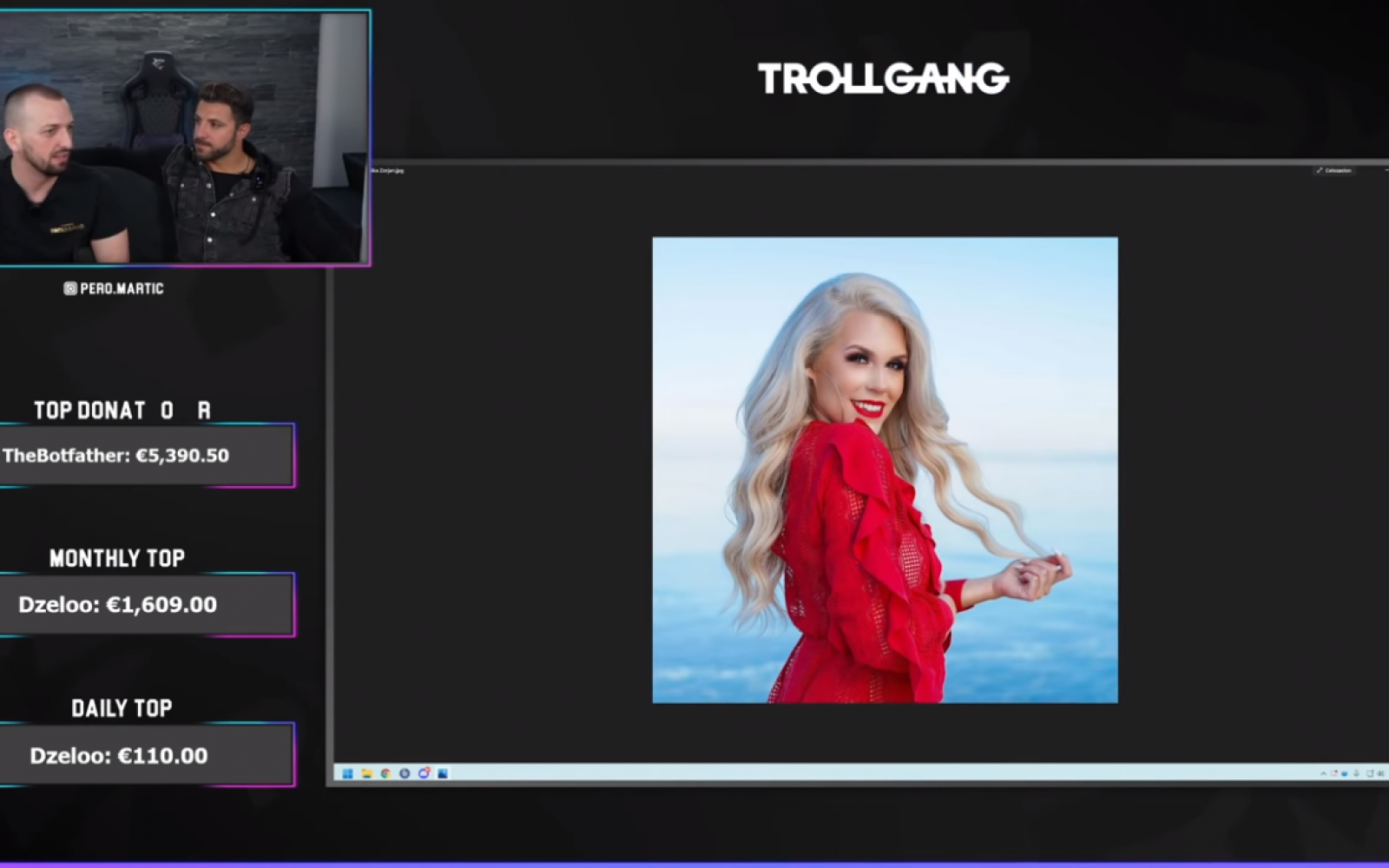Viewport: 1389px width, 868px height.
Task: Select the Photos app icon in taskbar
Action: (x=443, y=773)
